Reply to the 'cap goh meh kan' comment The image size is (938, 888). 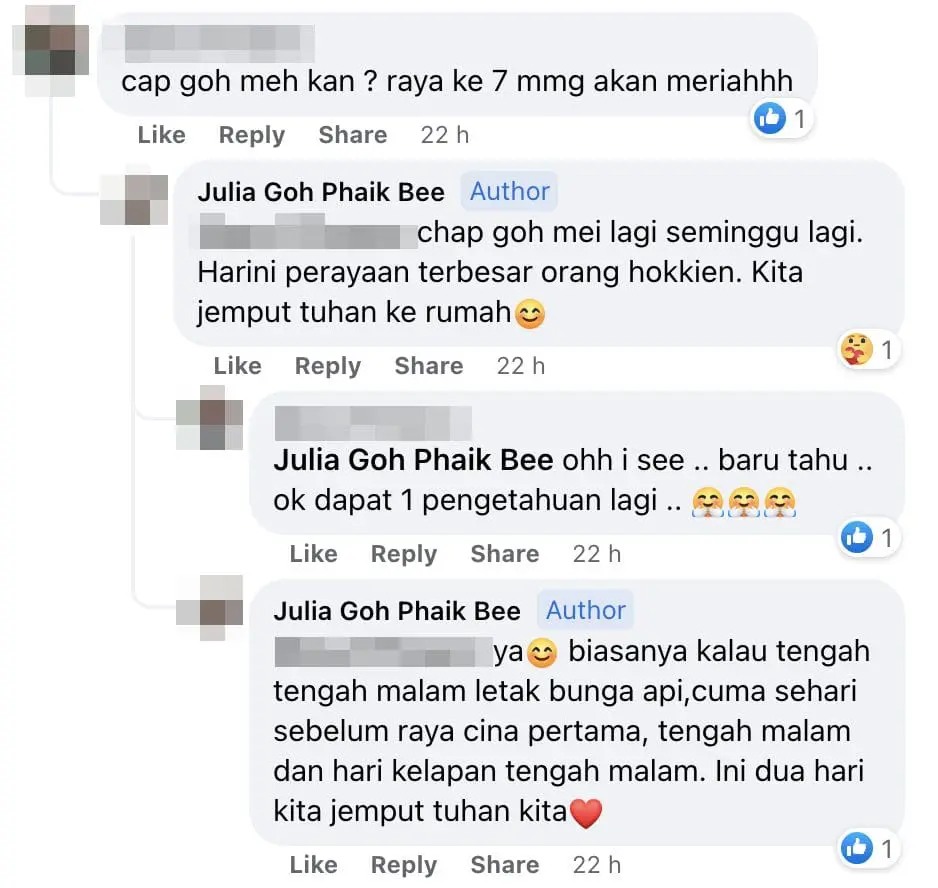[x=252, y=135]
